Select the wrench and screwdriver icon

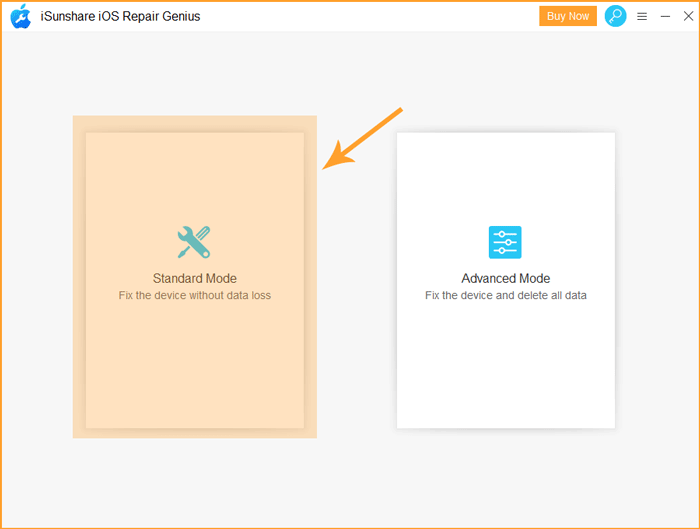click(x=194, y=242)
